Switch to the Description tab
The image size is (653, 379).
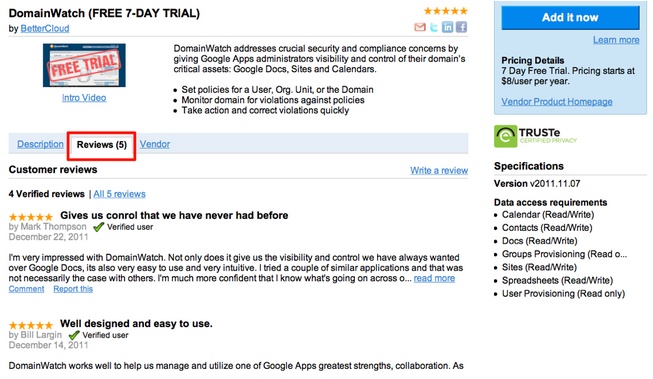coord(40,144)
